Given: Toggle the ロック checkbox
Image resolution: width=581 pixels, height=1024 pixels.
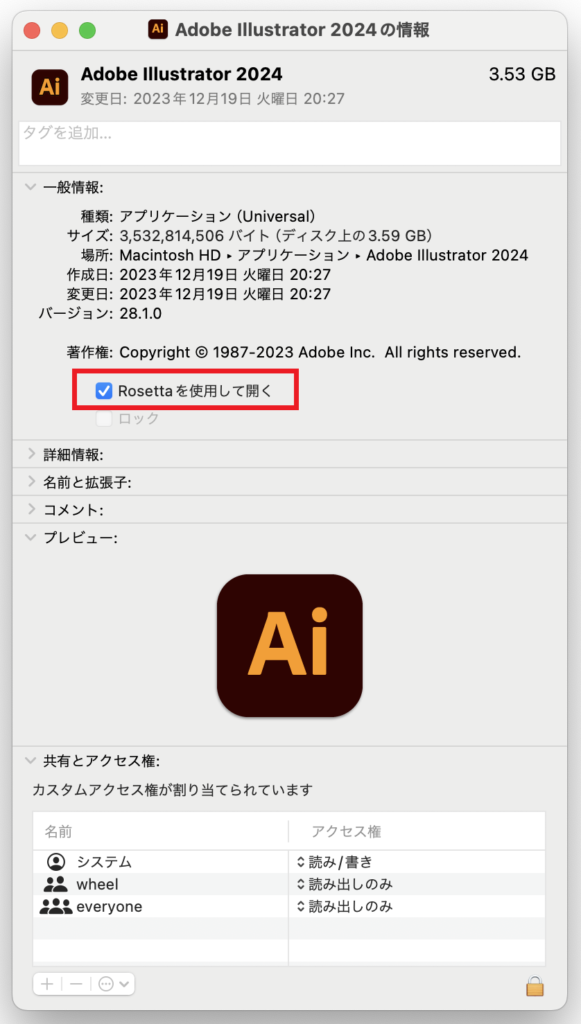Looking at the screenshot, I should point(104,419).
